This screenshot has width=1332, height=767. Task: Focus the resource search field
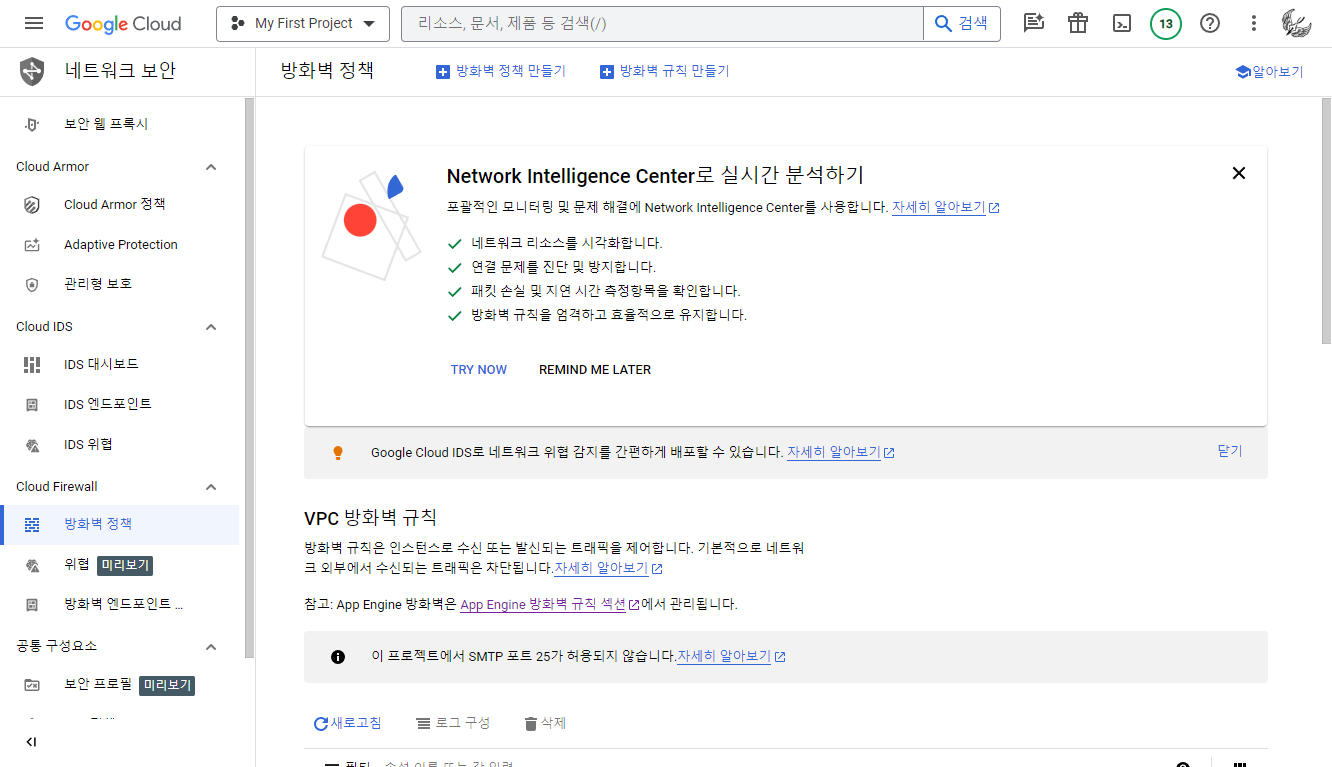662,23
